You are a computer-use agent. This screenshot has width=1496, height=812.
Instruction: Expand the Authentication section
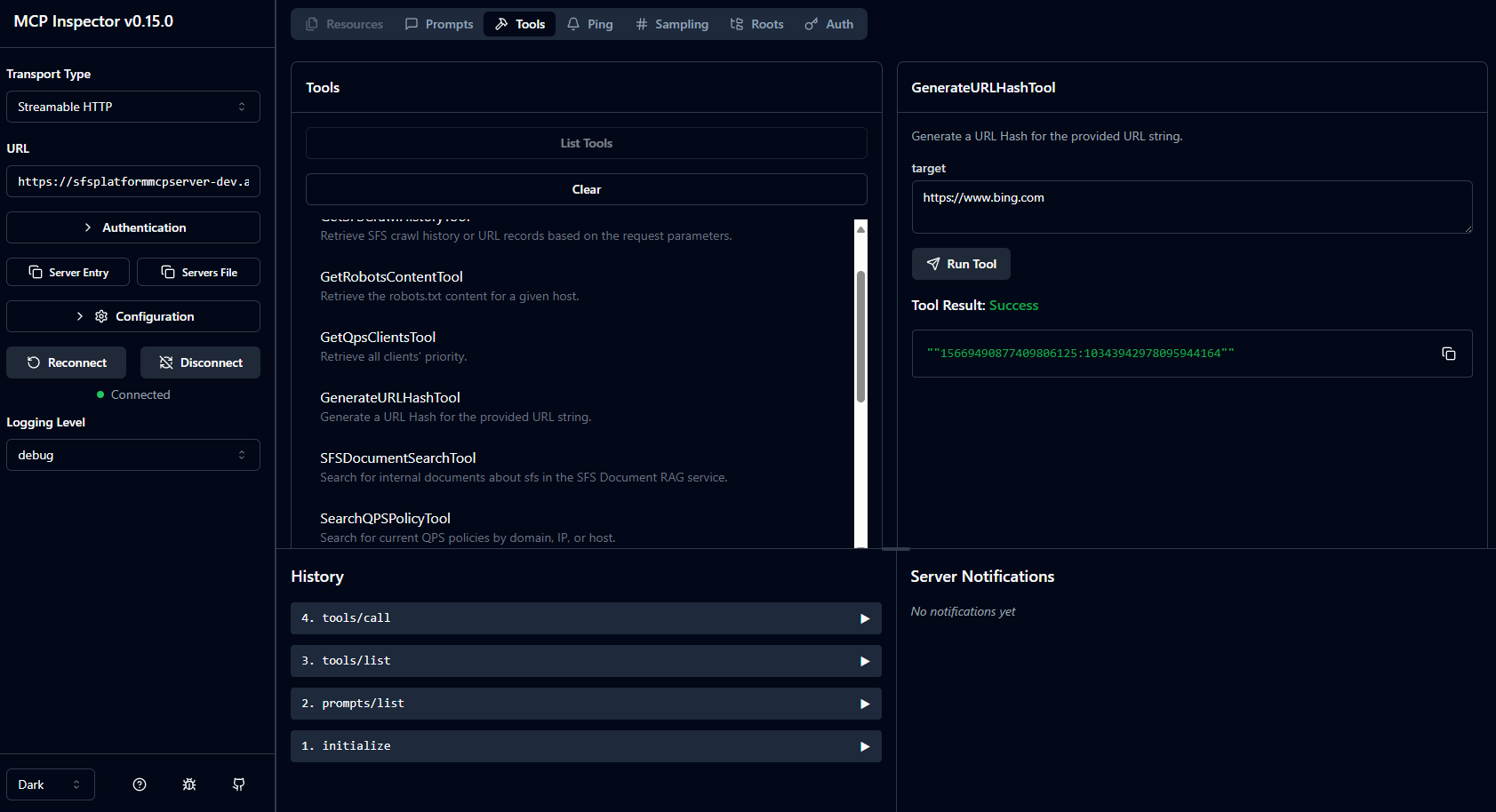133,227
